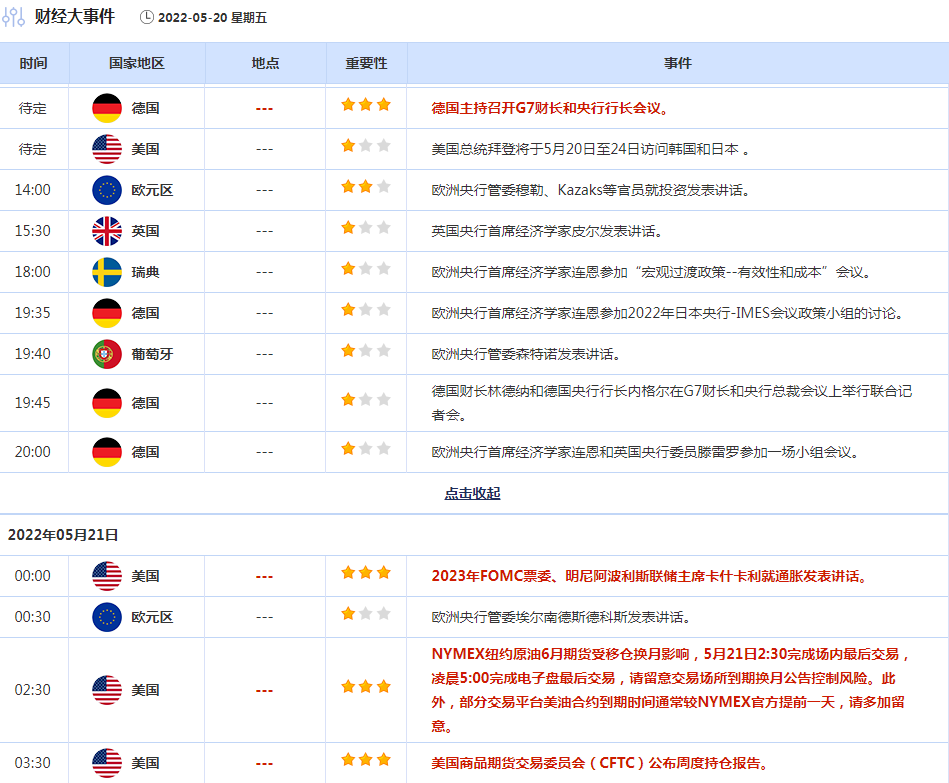Click the clock icon before 2022-05-20

[147, 17]
